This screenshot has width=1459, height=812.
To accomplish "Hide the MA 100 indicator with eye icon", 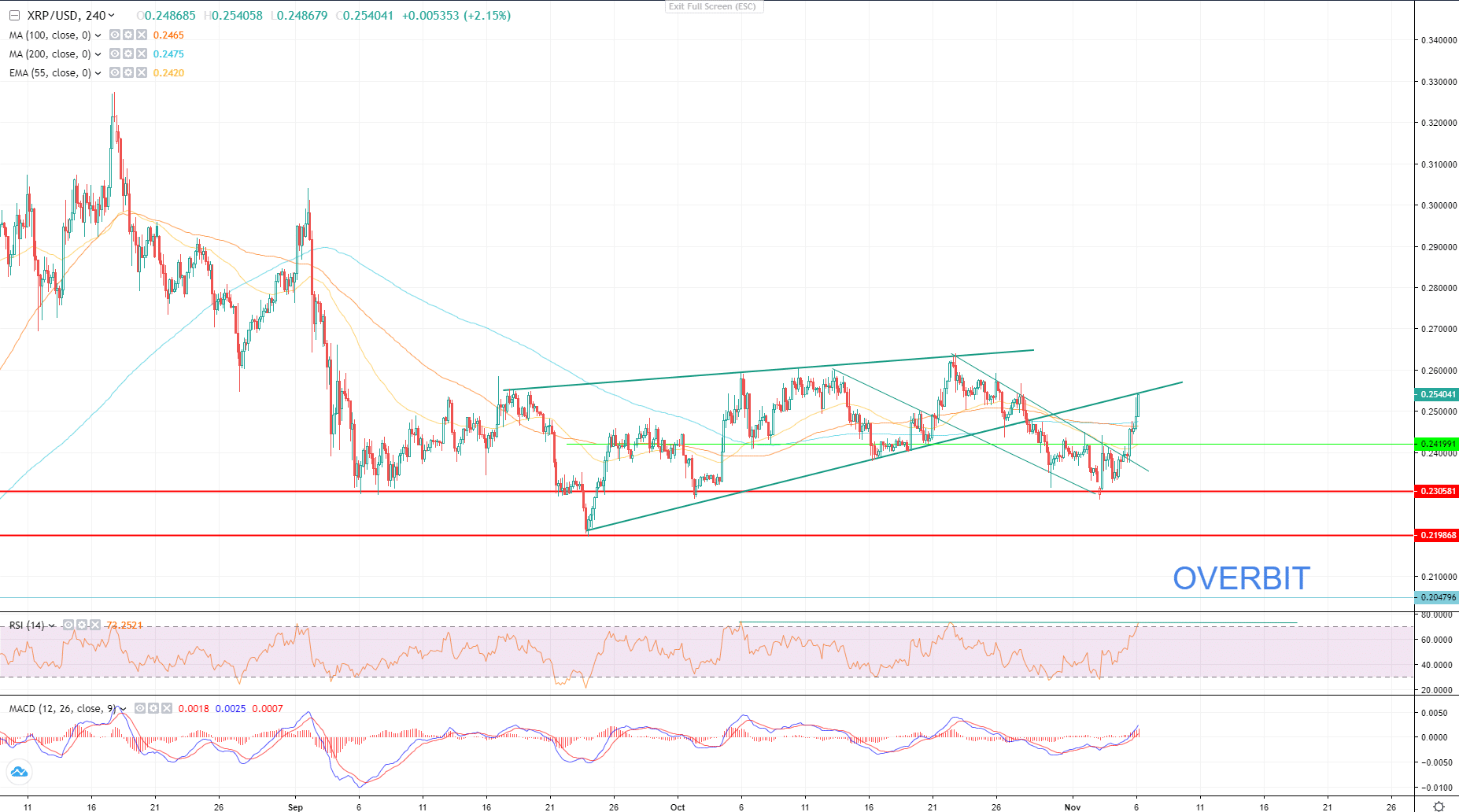I will [115, 35].
